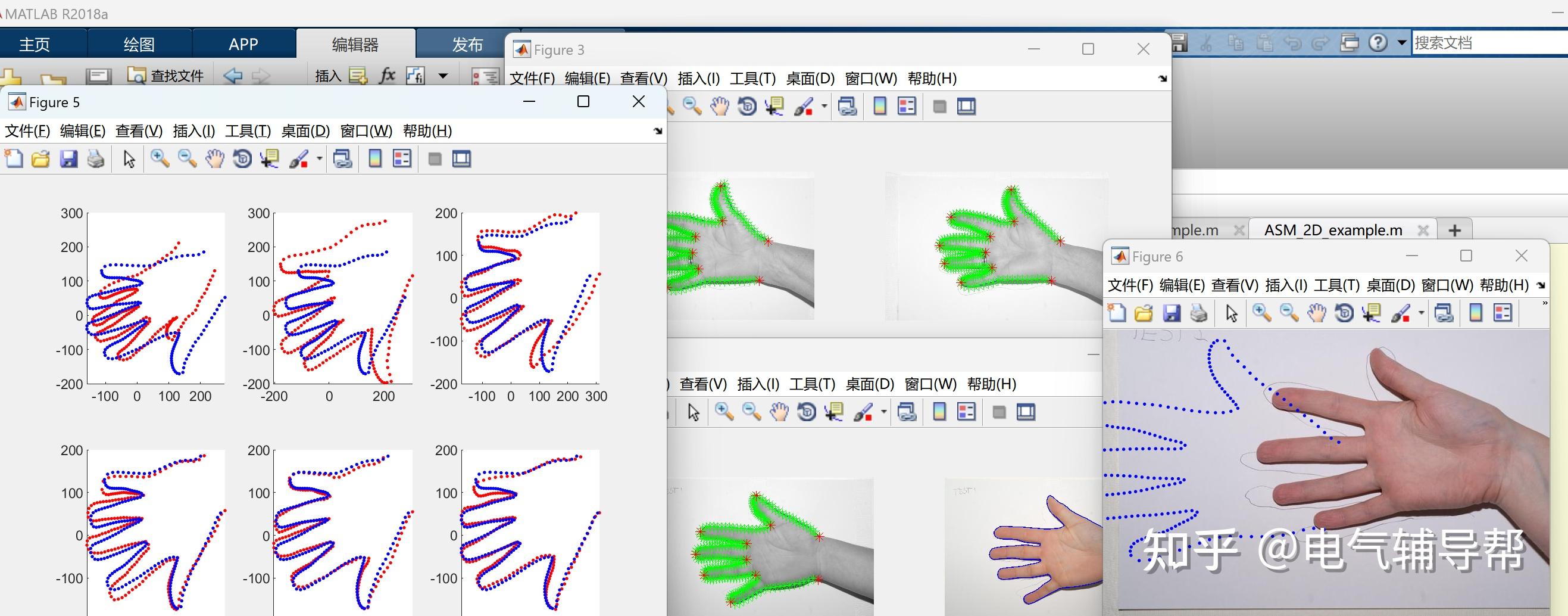Activate the Pan tool in Figure 3

[719, 105]
